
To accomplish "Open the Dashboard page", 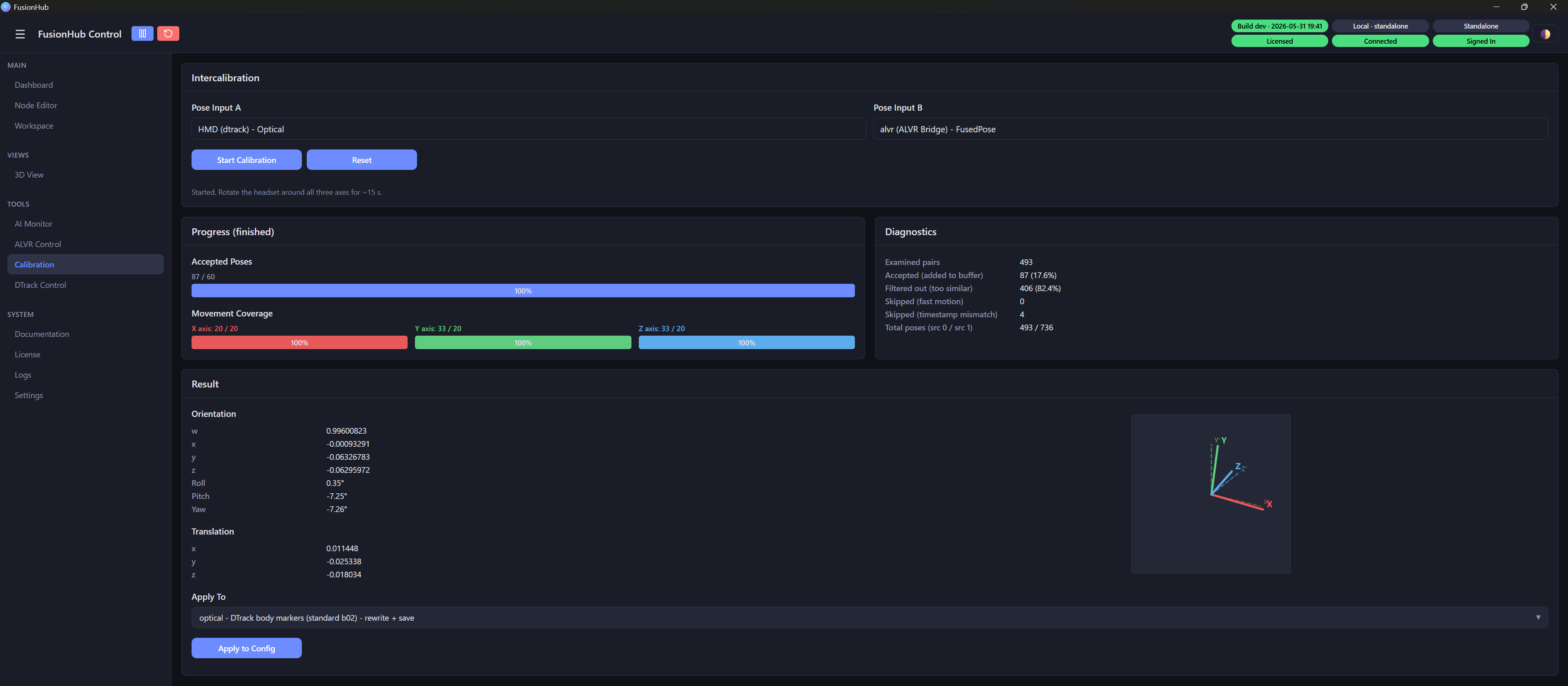I will [85, 85].
